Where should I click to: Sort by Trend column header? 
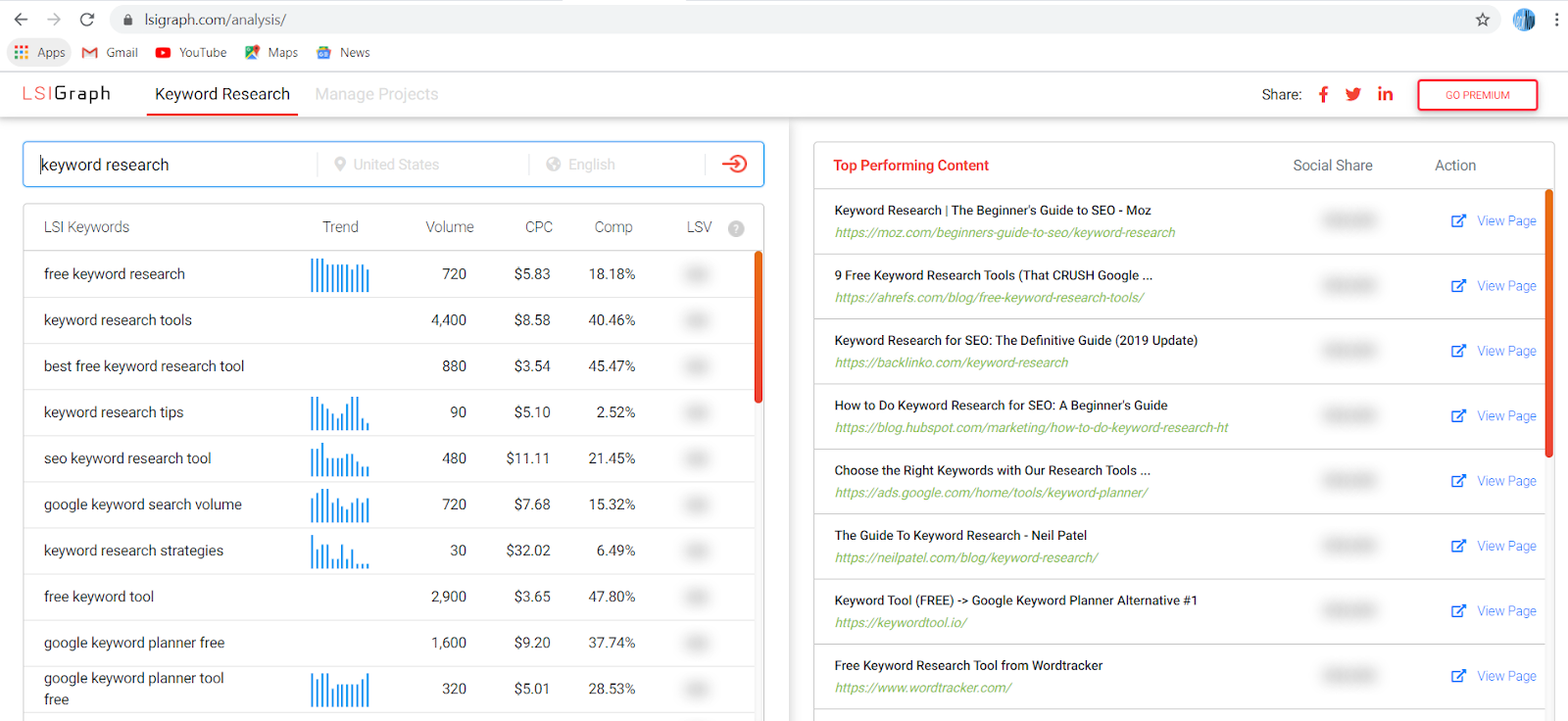click(x=340, y=227)
